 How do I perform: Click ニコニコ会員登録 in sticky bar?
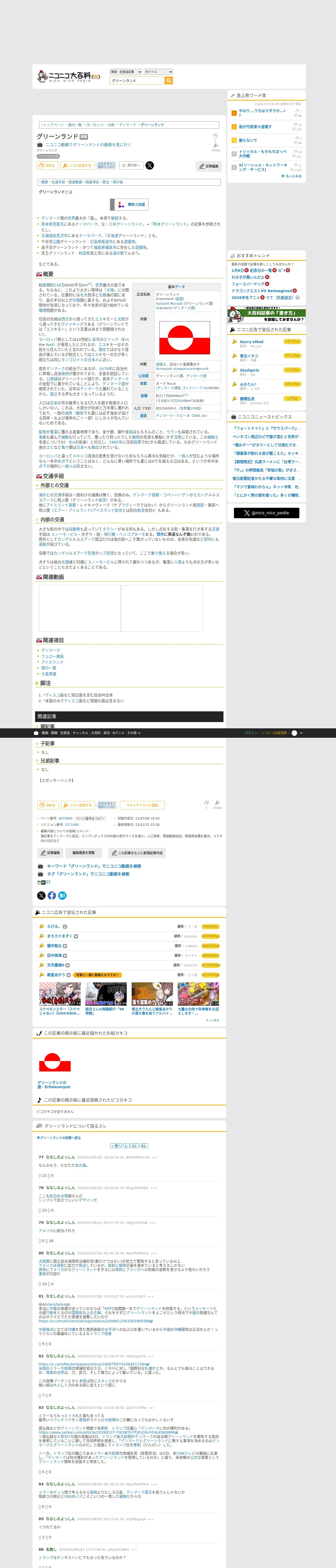pyautogui.click(x=275, y=733)
